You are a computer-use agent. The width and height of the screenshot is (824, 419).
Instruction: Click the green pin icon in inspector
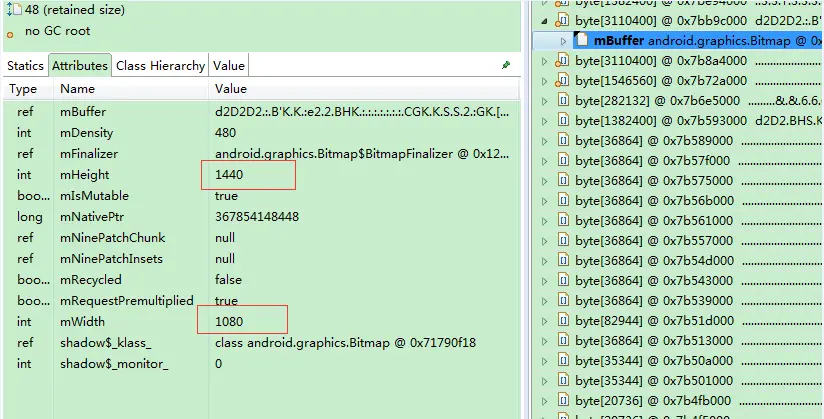(x=506, y=65)
